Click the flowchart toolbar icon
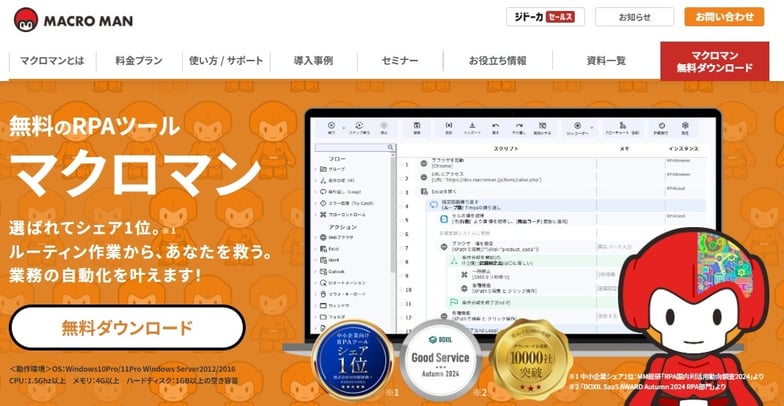 coord(622,126)
